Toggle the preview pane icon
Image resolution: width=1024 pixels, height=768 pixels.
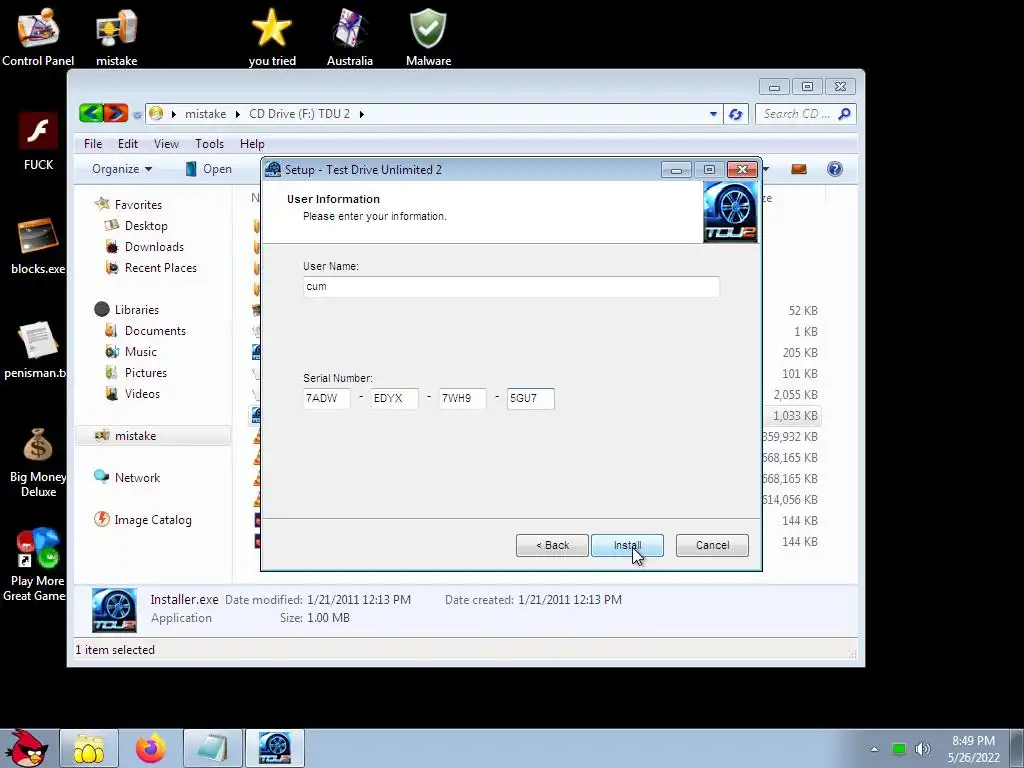pyautogui.click(x=799, y=169)
